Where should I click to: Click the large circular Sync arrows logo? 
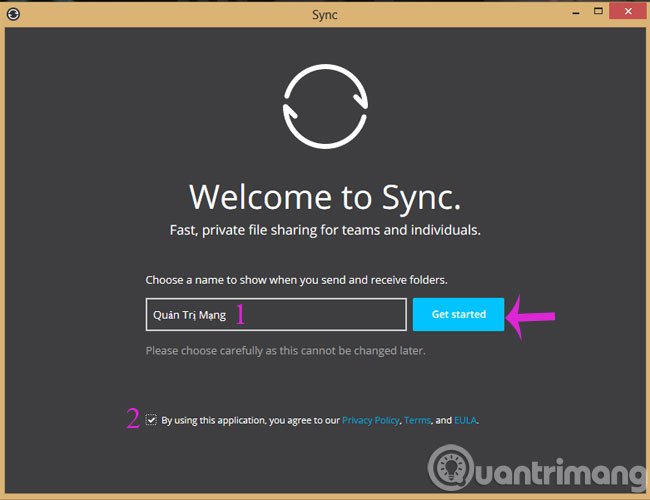(325, 107)
